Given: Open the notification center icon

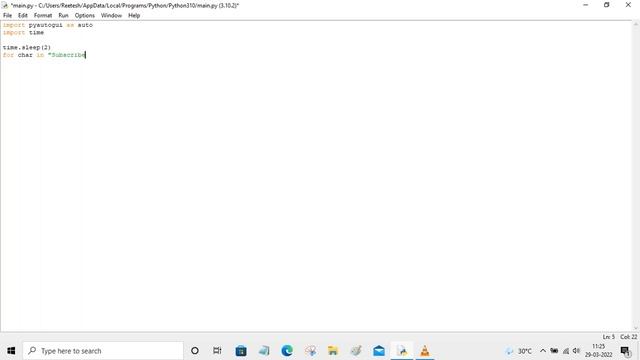Looking at the screenshot, I should (625, 351).
